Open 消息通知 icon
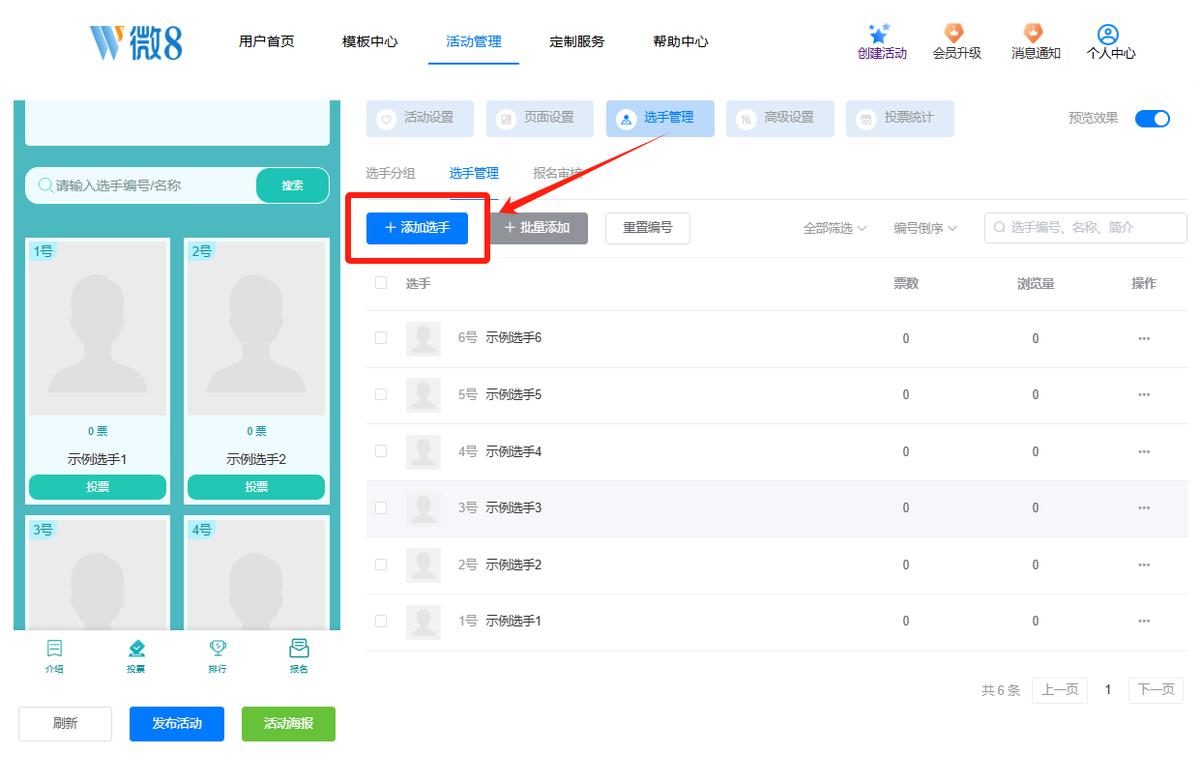The image size is (1200, 777). point(1034,33)
